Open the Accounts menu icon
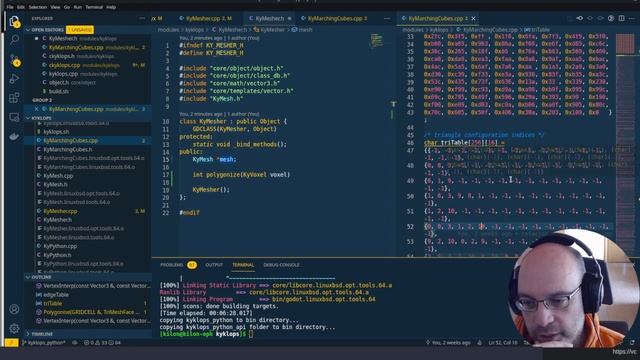640x360 pixels. pos(14,309)
